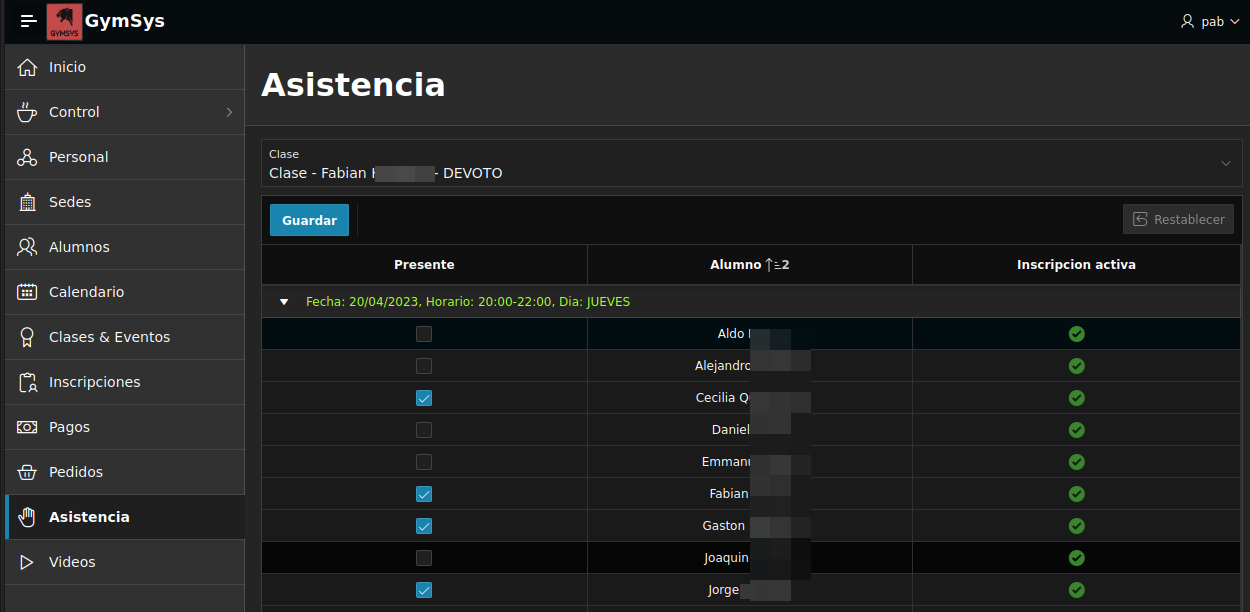Screen dimensions: 1250x612
Task: Click the Alumnos people icon in sidebar
Action: (29, 246)
